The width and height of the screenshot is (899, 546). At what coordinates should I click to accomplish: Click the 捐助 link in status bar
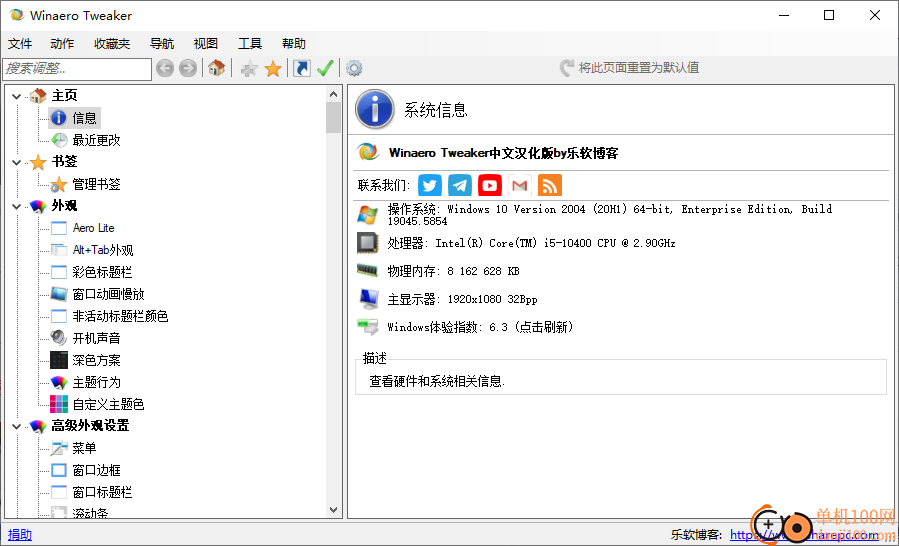pos(20,535)
